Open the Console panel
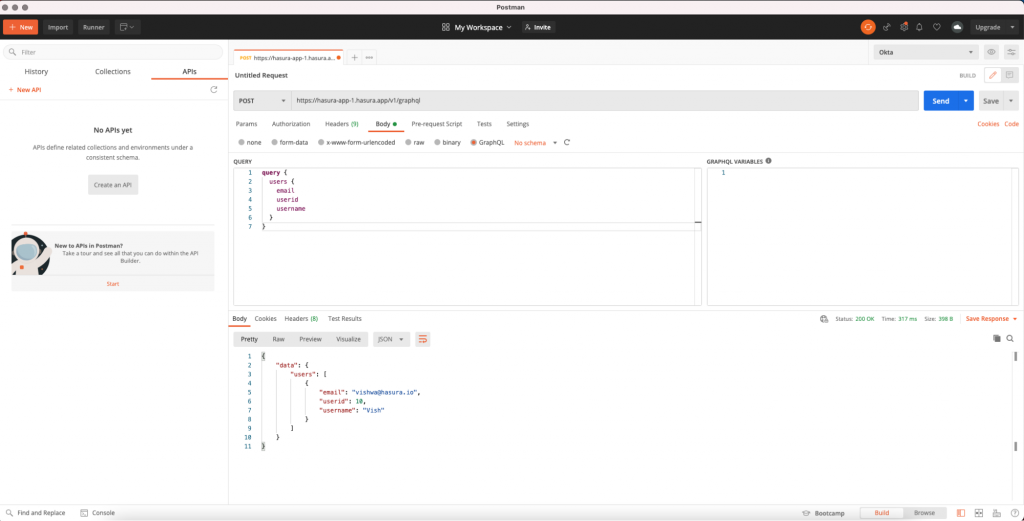 coord(97,513)
